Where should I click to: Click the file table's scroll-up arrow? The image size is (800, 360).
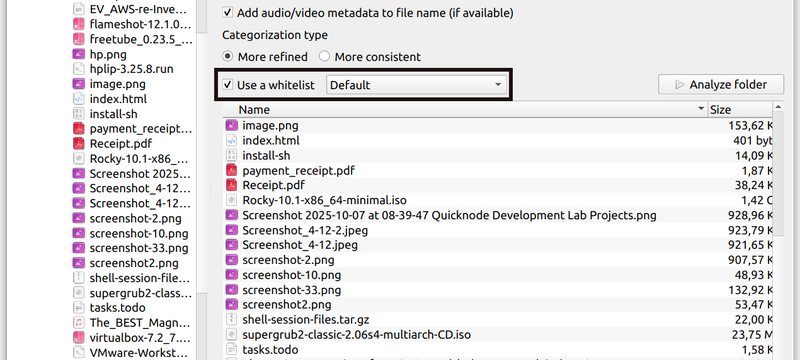click(x=778, y=107)
